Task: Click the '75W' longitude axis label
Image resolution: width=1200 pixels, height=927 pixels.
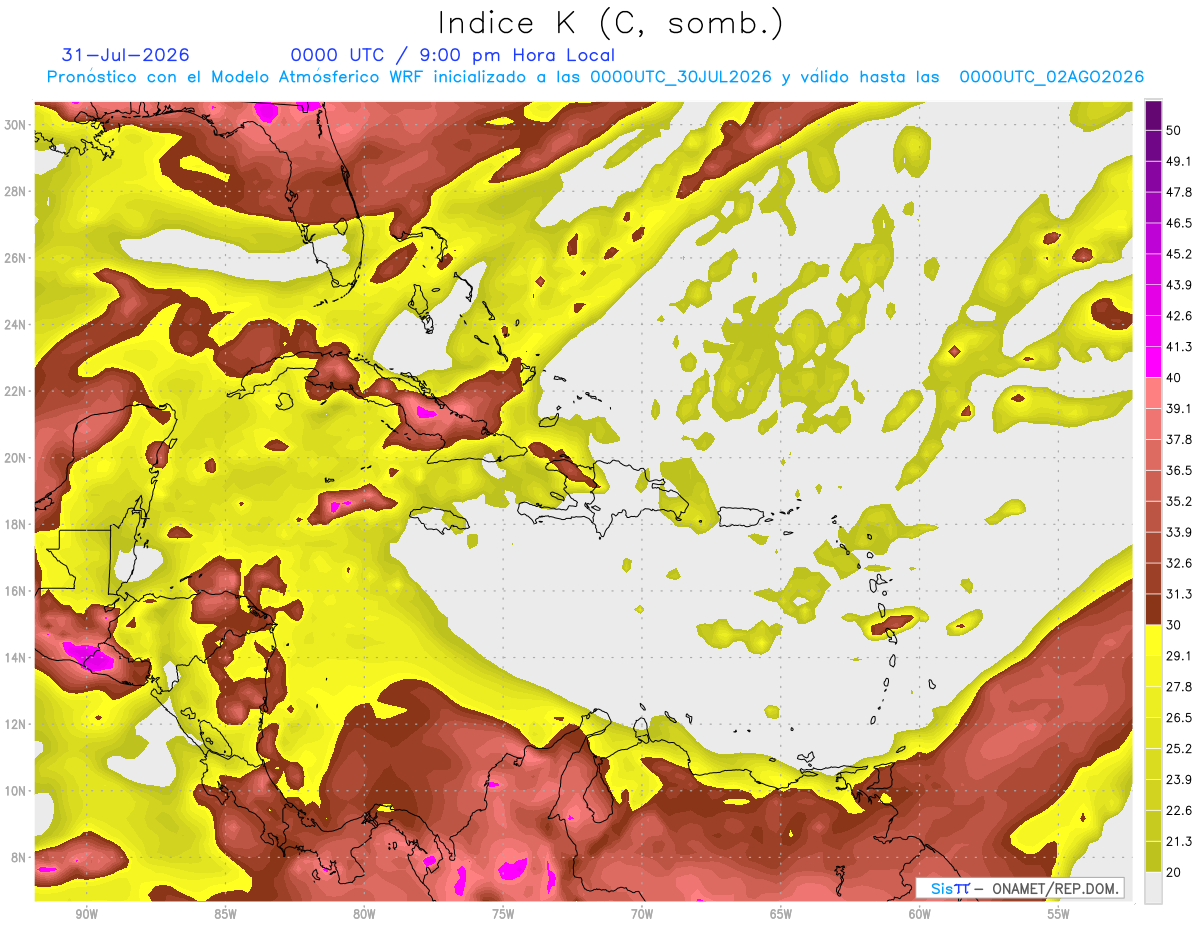Action: pos(503,915)
